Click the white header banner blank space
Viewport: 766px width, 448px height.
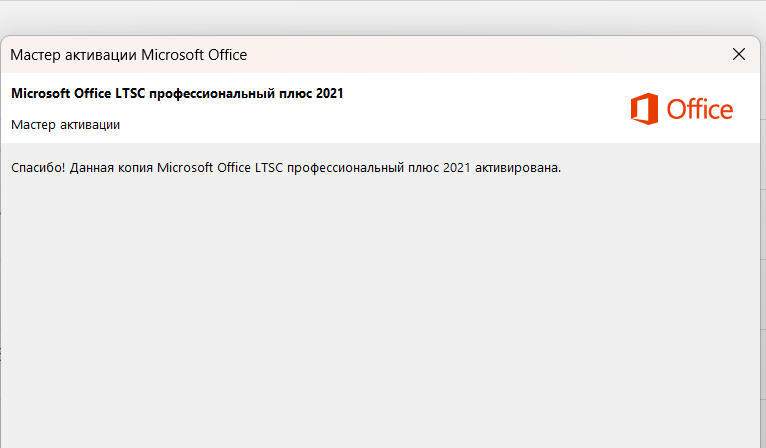pyautogui.click(x=480, y=108)
